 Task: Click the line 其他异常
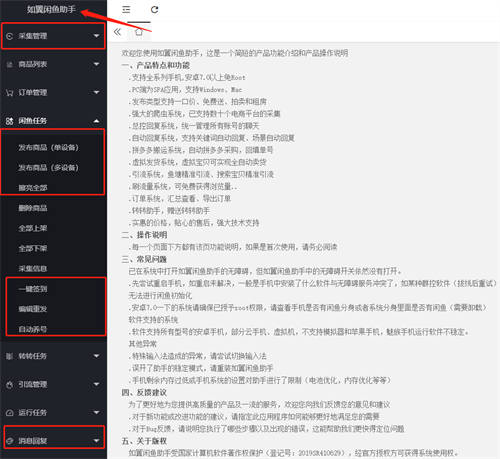tap(143, 344)
